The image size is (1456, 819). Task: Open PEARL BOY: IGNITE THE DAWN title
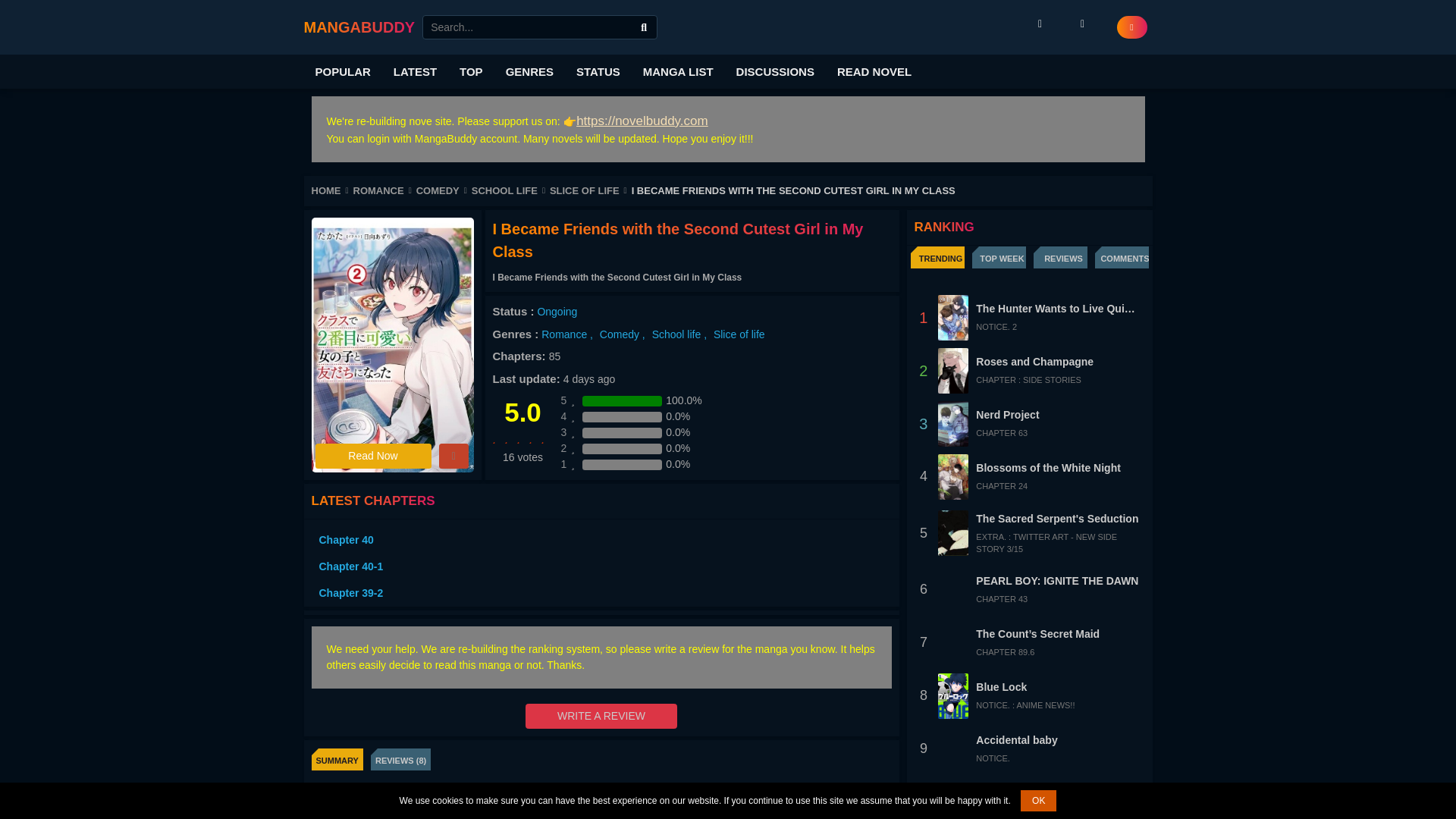[1057, 581]
